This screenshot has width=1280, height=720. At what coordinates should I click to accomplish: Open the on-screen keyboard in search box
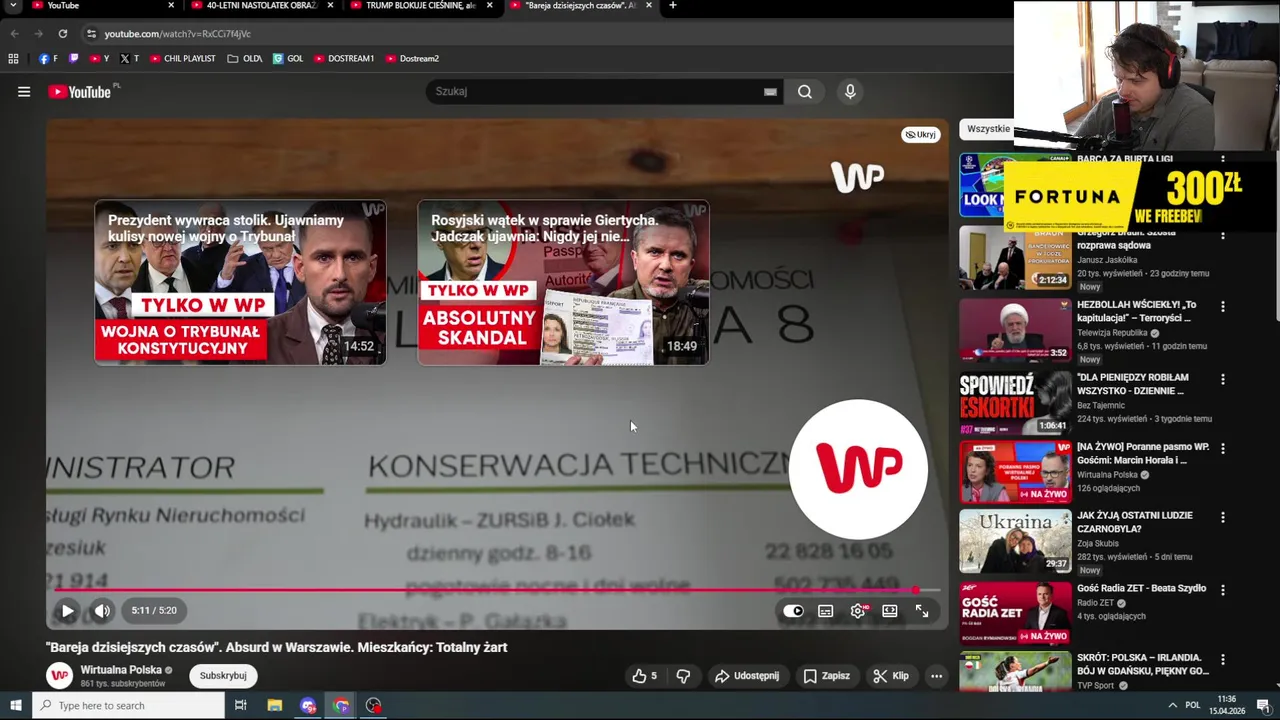click(x=770, y=92)
